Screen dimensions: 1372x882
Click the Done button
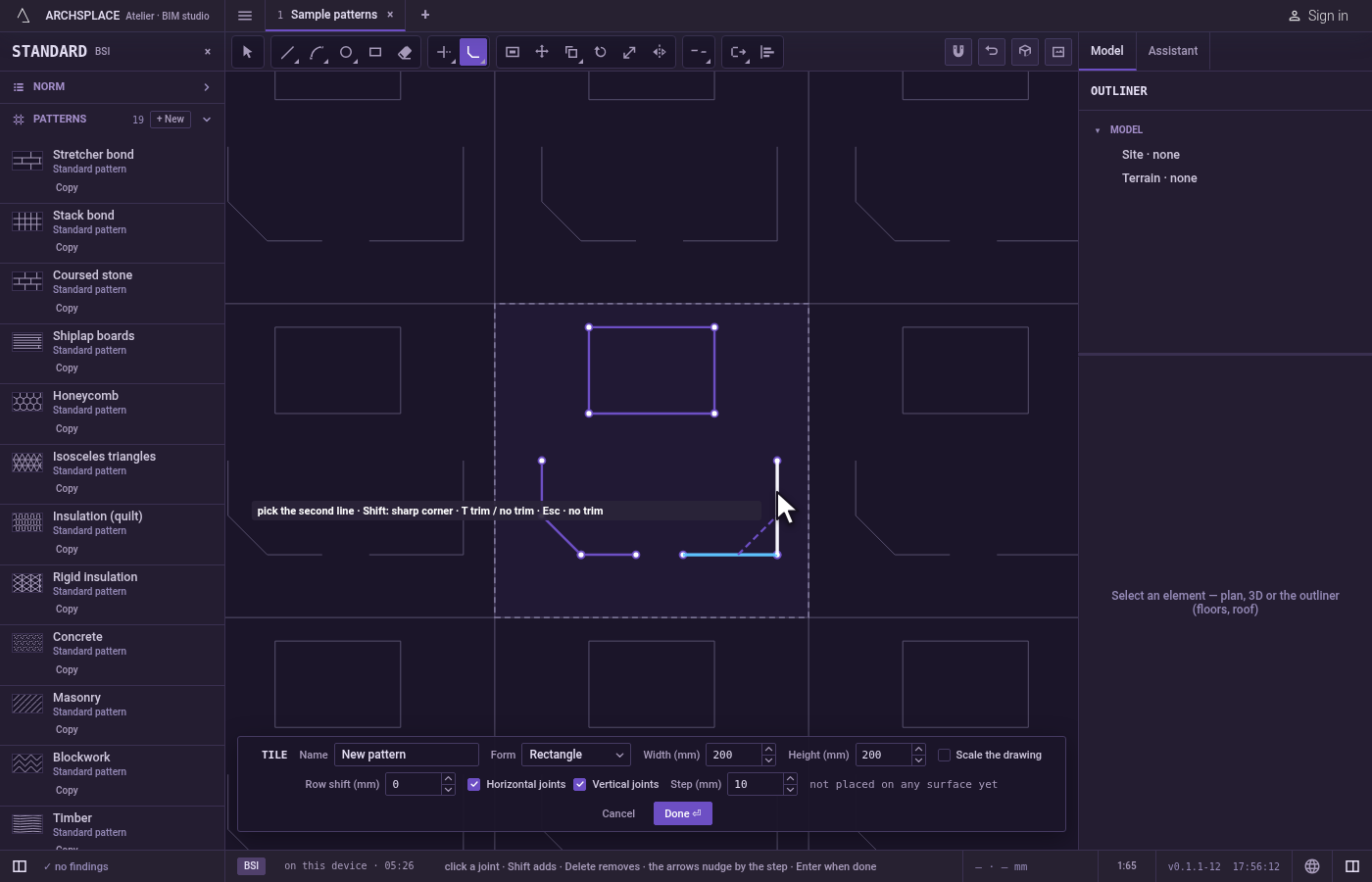point(683,813)
